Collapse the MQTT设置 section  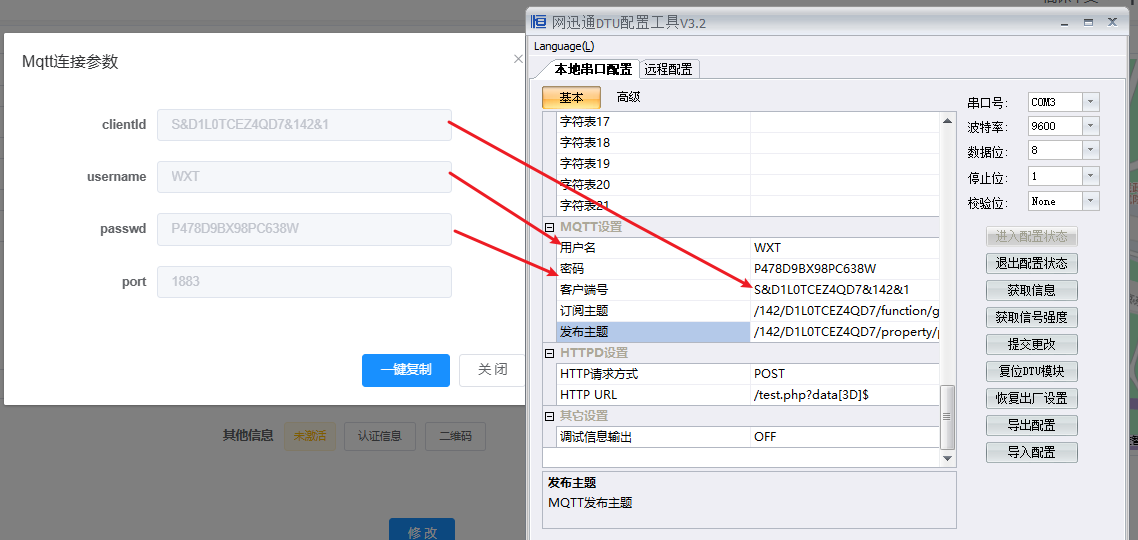coord(549,227)
